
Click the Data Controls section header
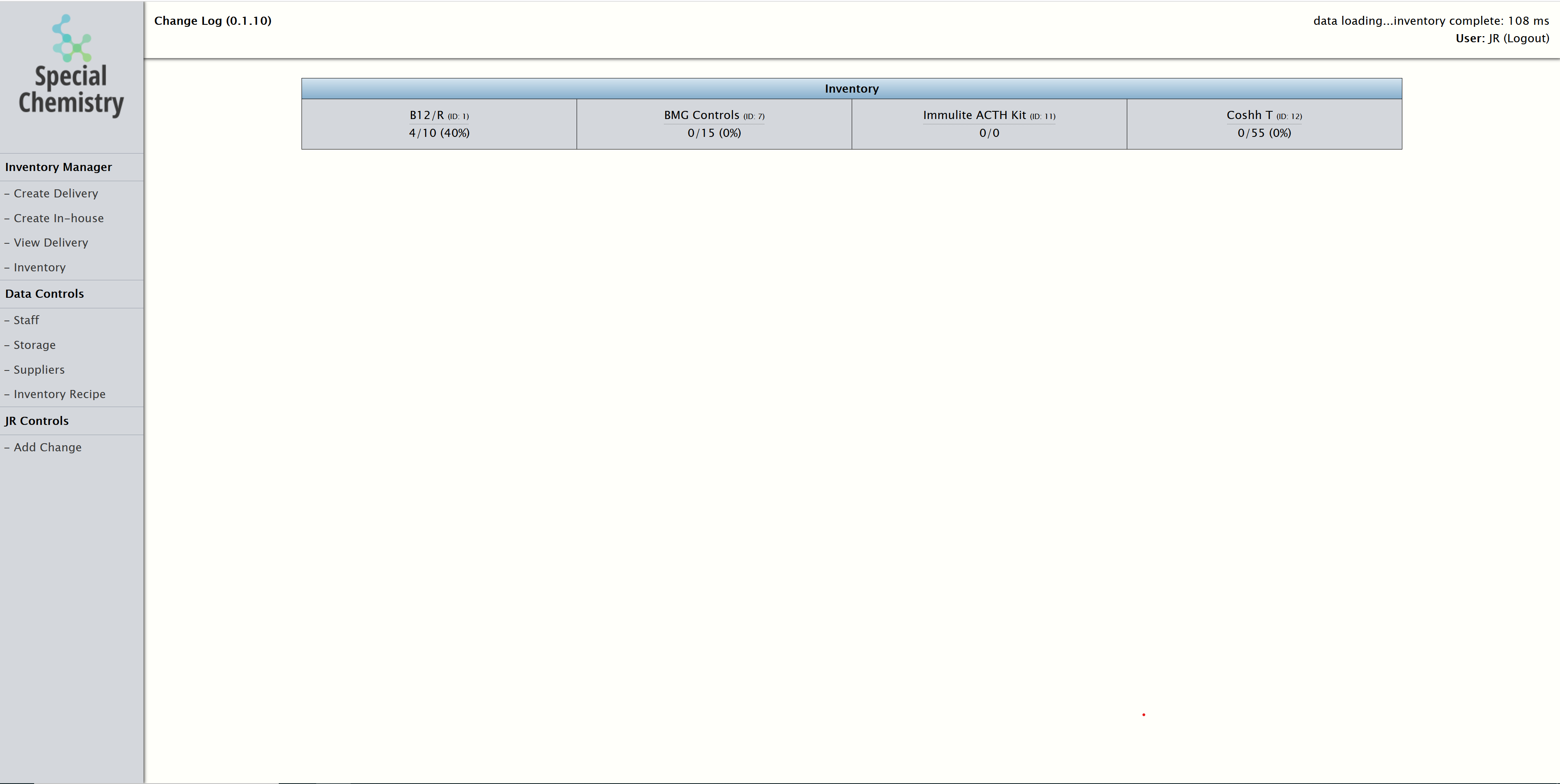pos(44,294)
